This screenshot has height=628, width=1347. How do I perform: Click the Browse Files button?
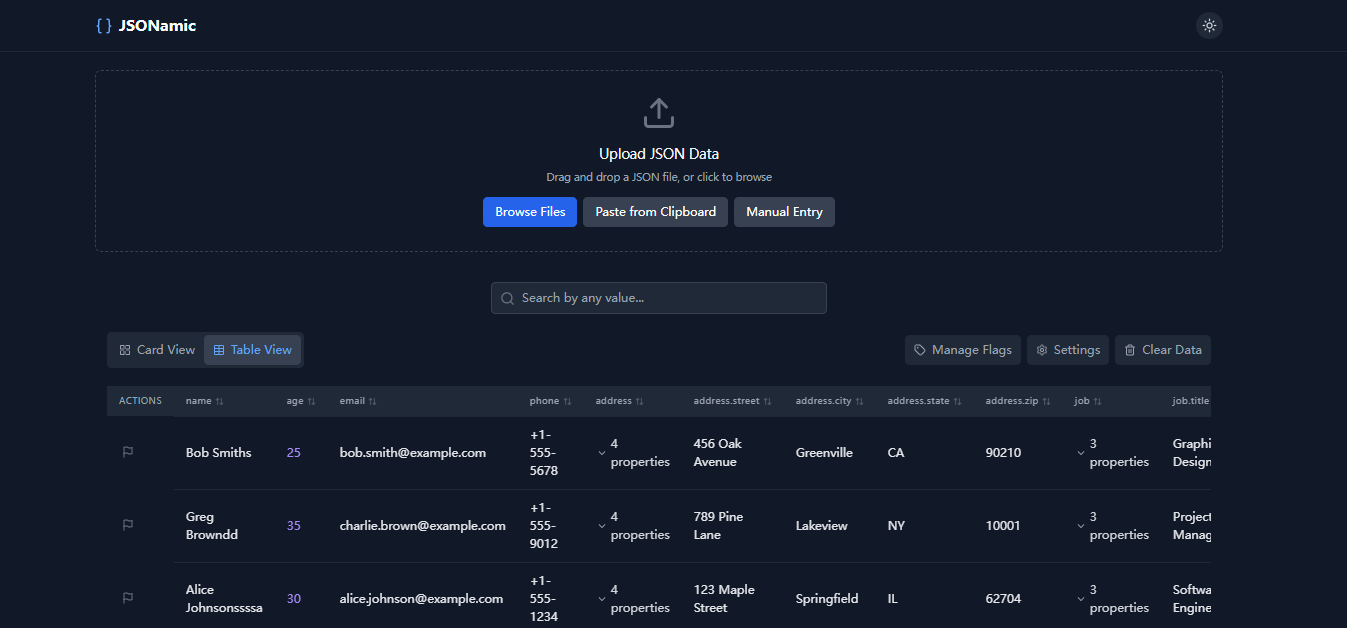point(530,212)
